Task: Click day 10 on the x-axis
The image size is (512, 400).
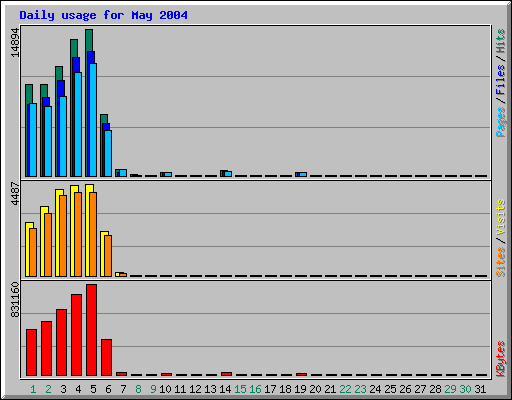Action: tap(165, 389)
